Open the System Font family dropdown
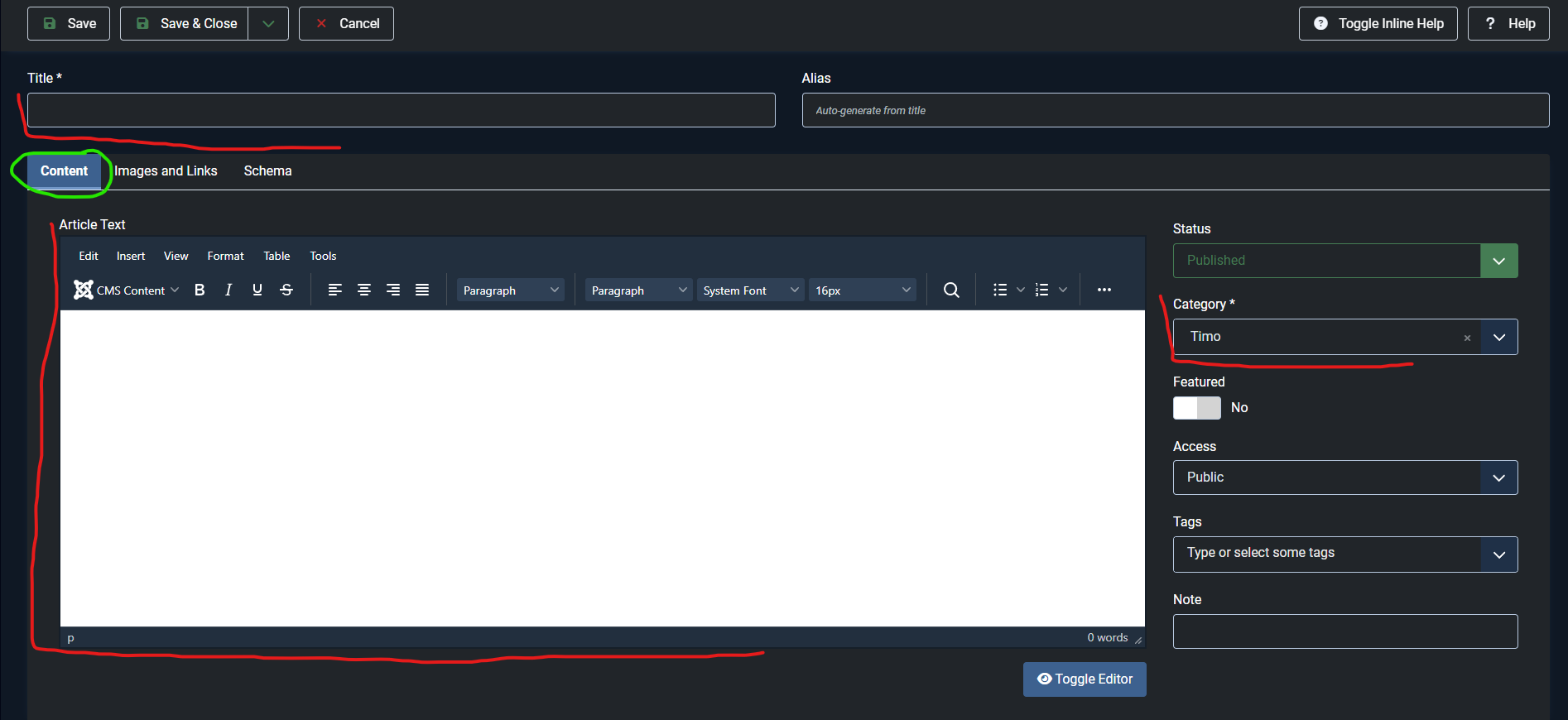The height and width of the screenshot is (720, 1568). click(750, 290)
